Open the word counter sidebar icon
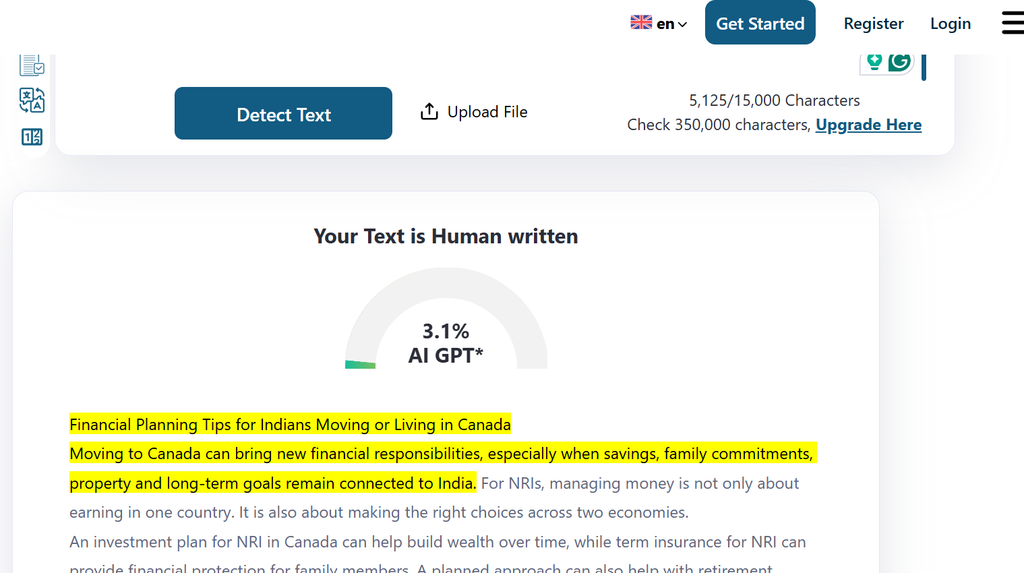1024x573 pixels. (x=31, y=137)
